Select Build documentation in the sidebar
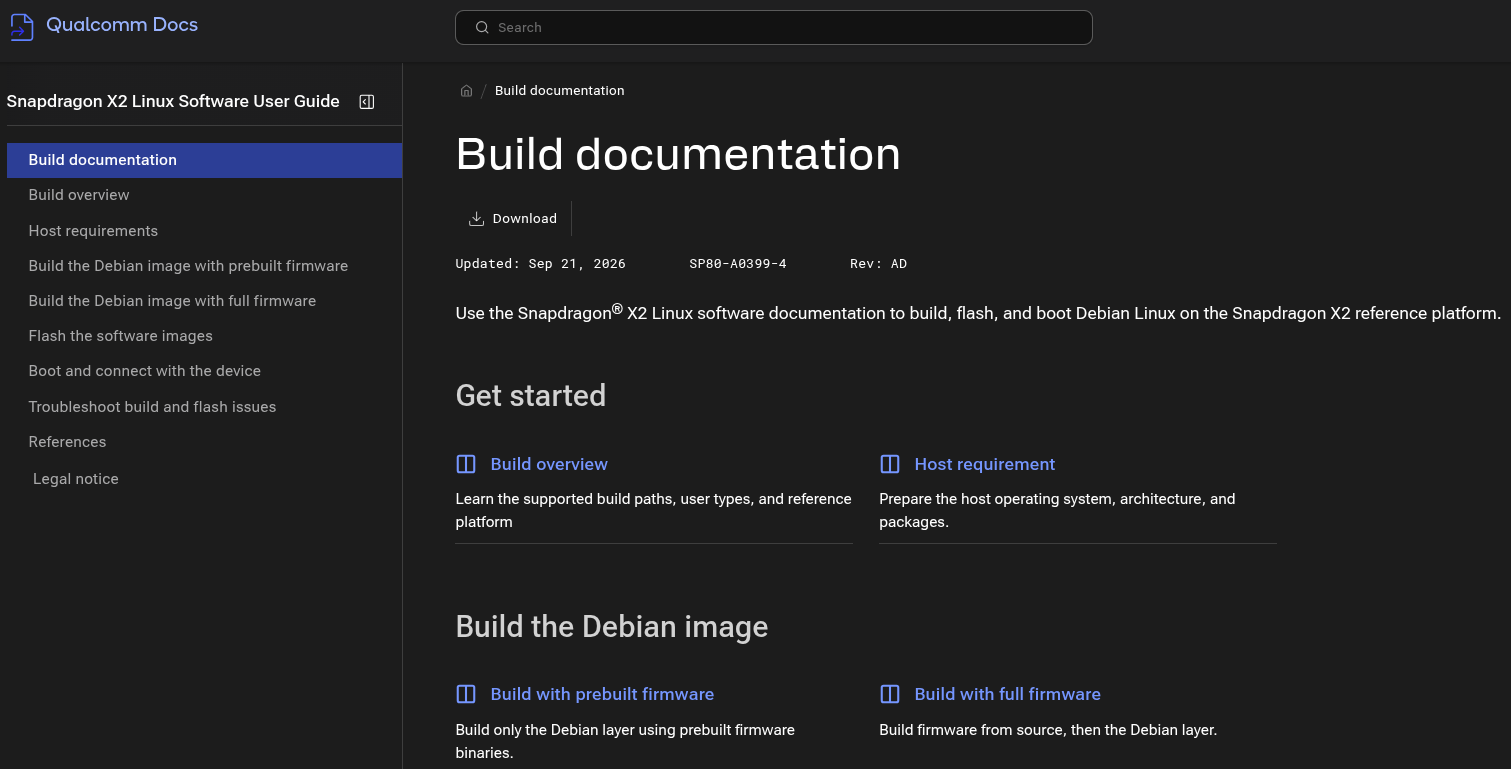This screenshot has width=1511, height=769. (x=204, y=160)
